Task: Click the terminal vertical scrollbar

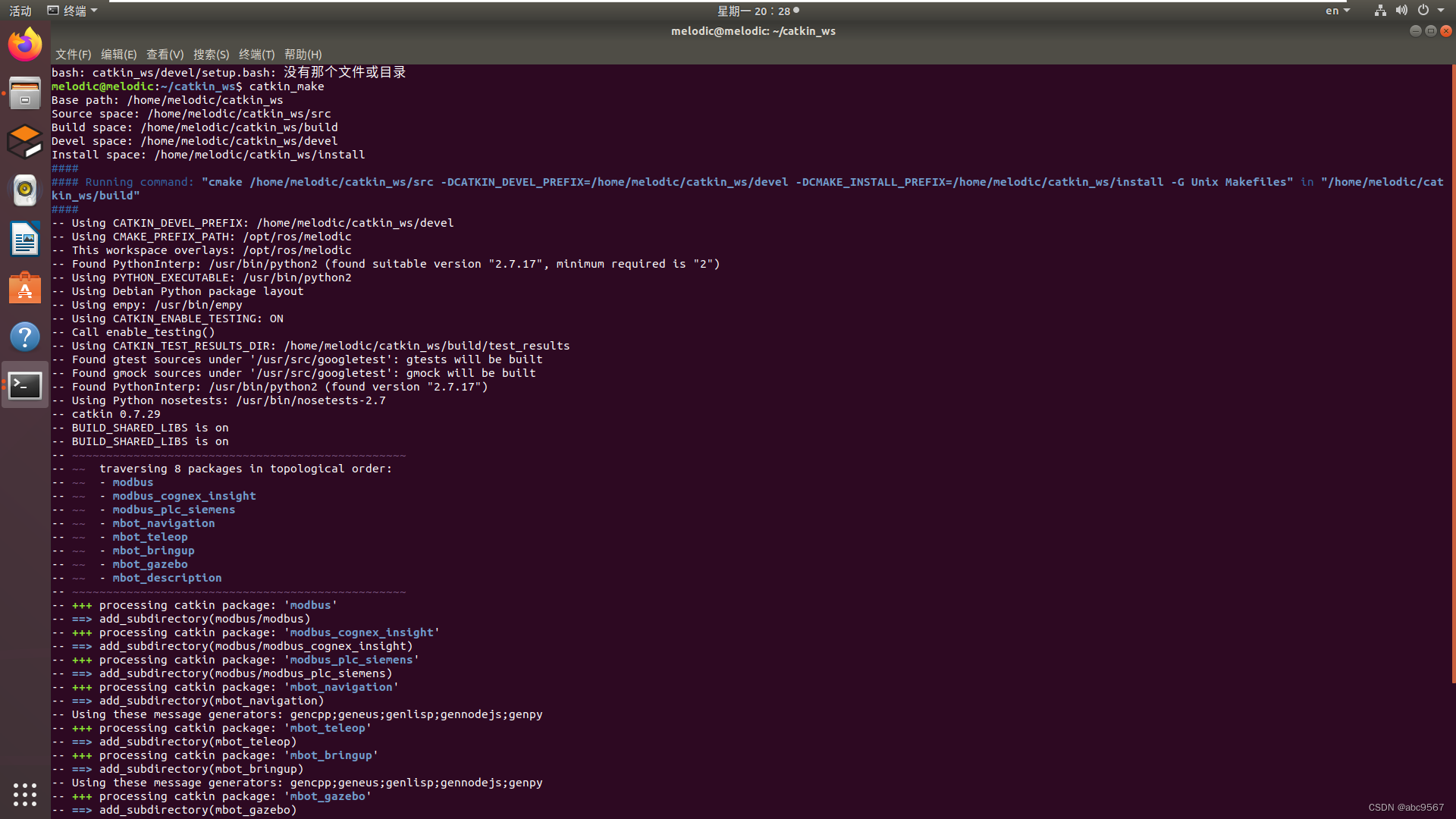Action: click(x=1453, y=375)
